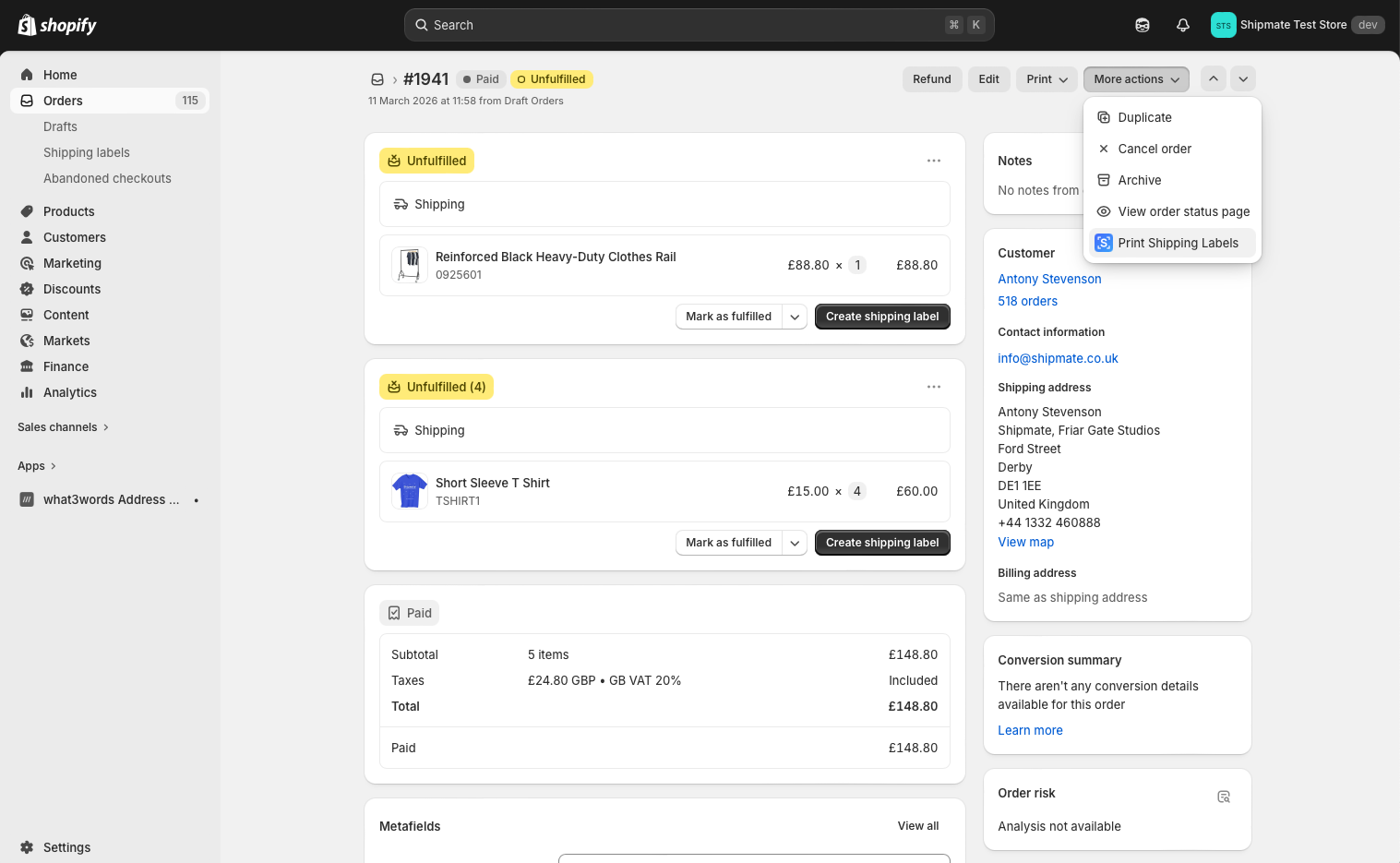Click the notification bell icon
This screenshot has height=863, width=1400.
pyautogui.click(x=1182, y=25)
